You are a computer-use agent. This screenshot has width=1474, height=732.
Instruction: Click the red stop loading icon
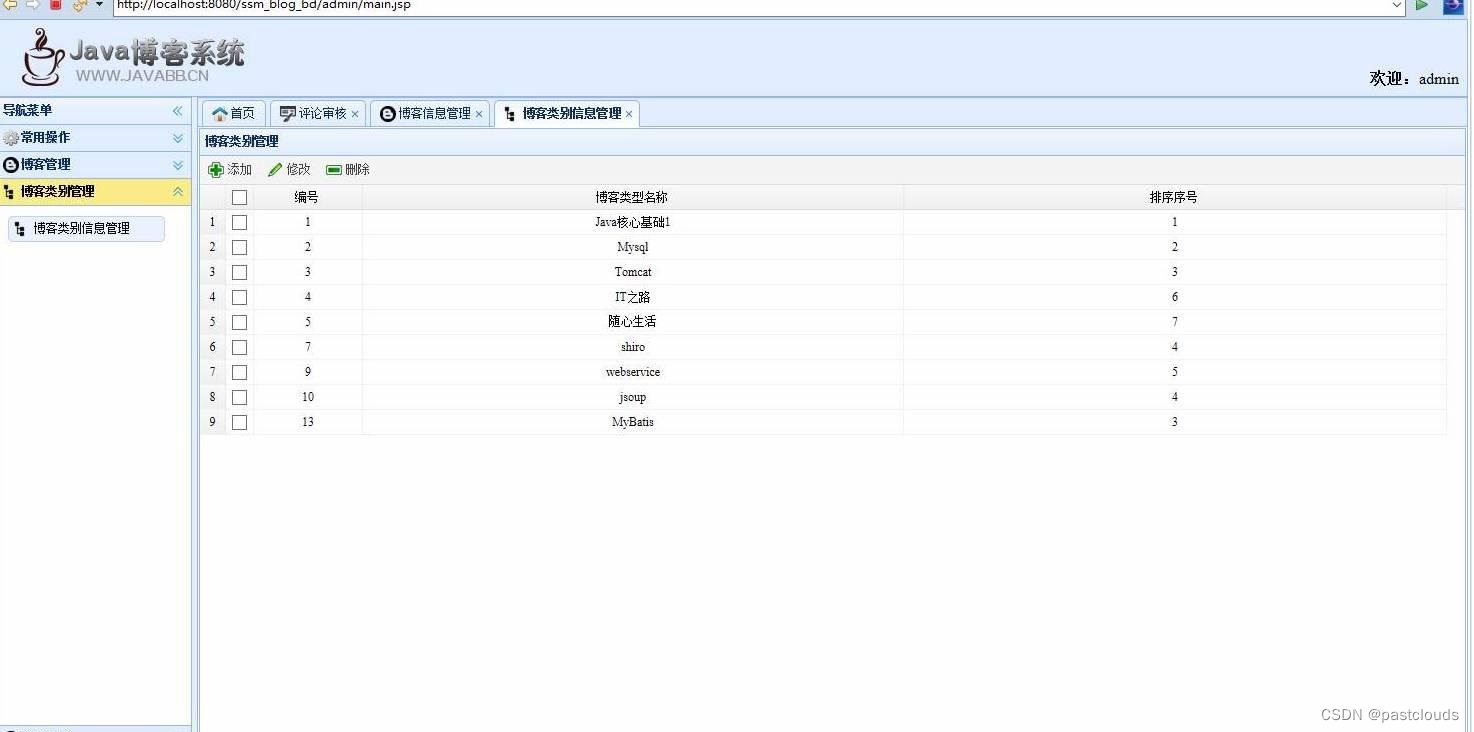56,5
